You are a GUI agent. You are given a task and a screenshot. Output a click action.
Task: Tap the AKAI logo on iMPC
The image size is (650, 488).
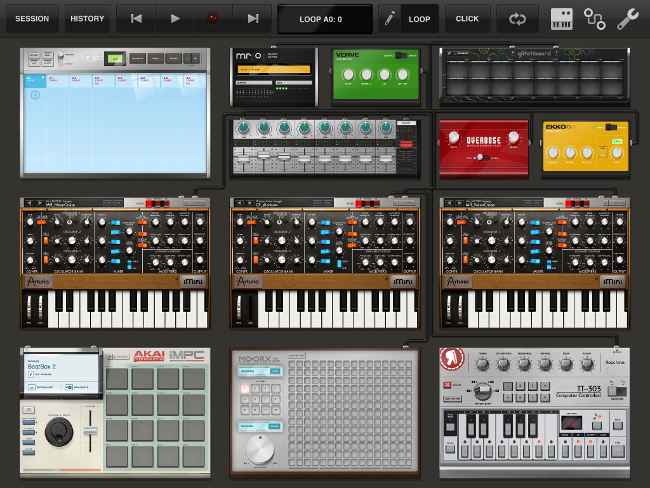pyautogui.click(x=149, y=356)
